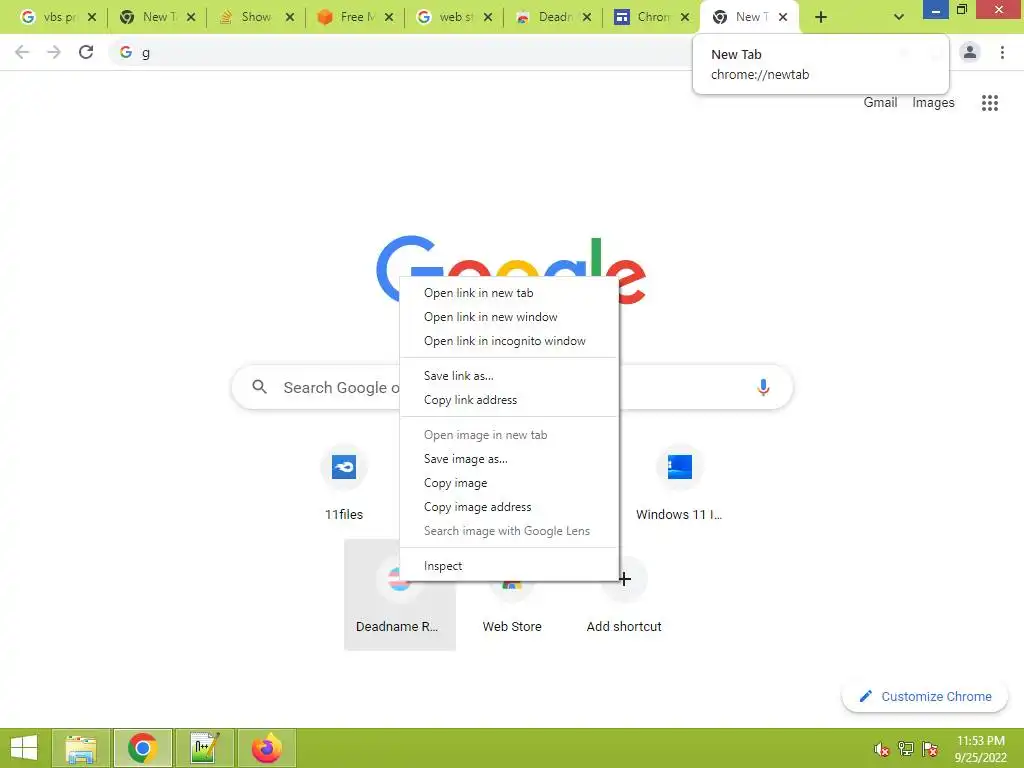Open the Windows 11 shortcut tile
The width and height of the screenshot is (1024, 768).
(x=679, y=483)
